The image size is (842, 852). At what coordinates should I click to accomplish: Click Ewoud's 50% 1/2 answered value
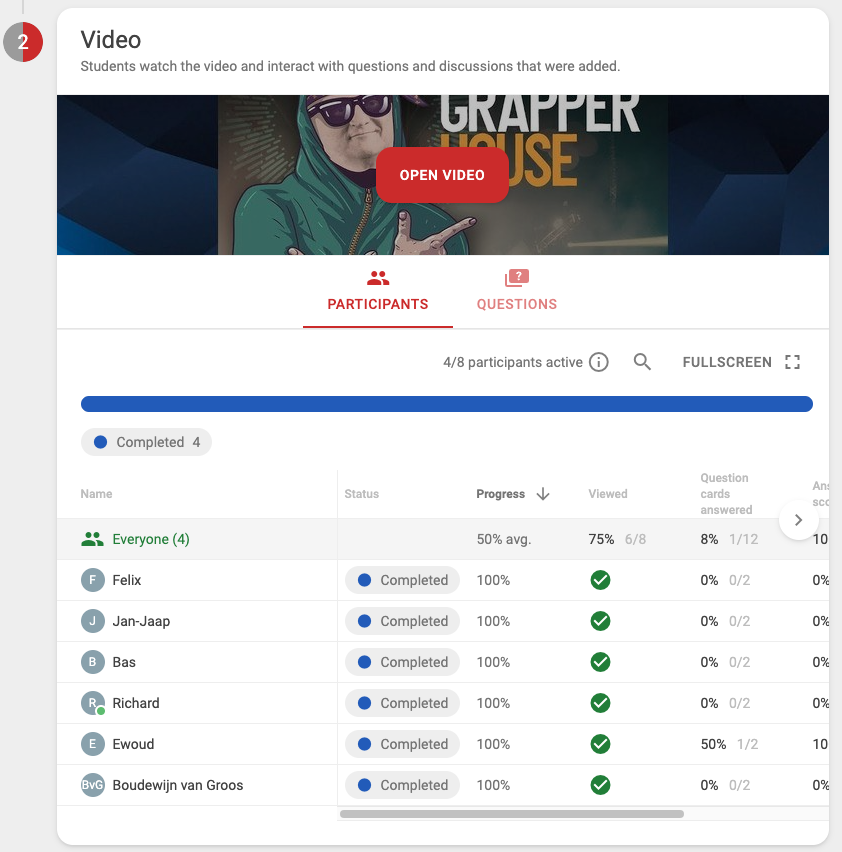(x=729, y=744)
